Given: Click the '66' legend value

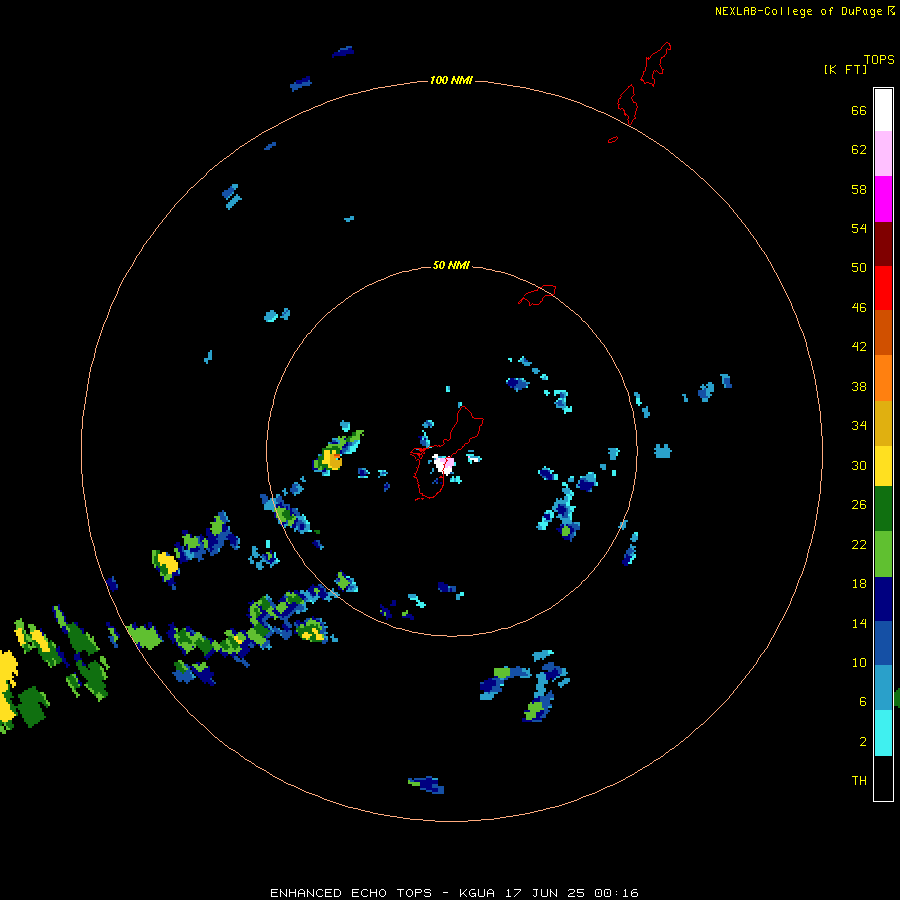Looking at the screenshot, I should [859, 110].
